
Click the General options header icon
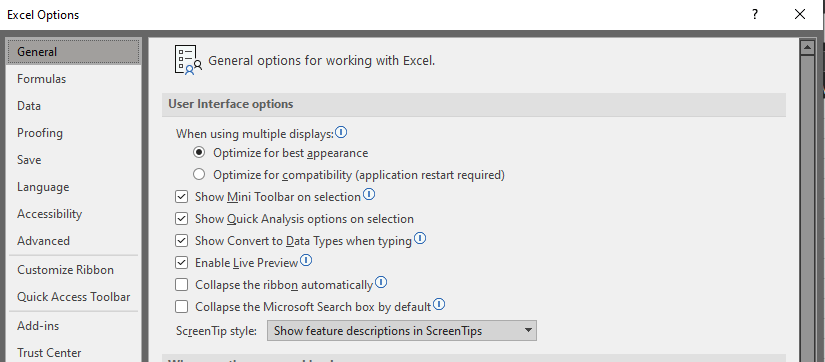[188, 60]
